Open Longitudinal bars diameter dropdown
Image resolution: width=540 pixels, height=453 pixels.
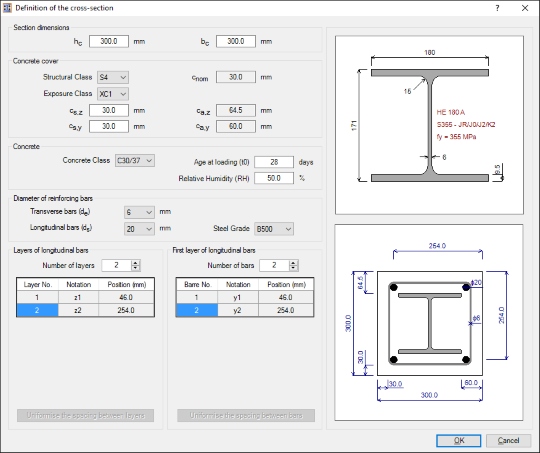[x=139, y=229]
